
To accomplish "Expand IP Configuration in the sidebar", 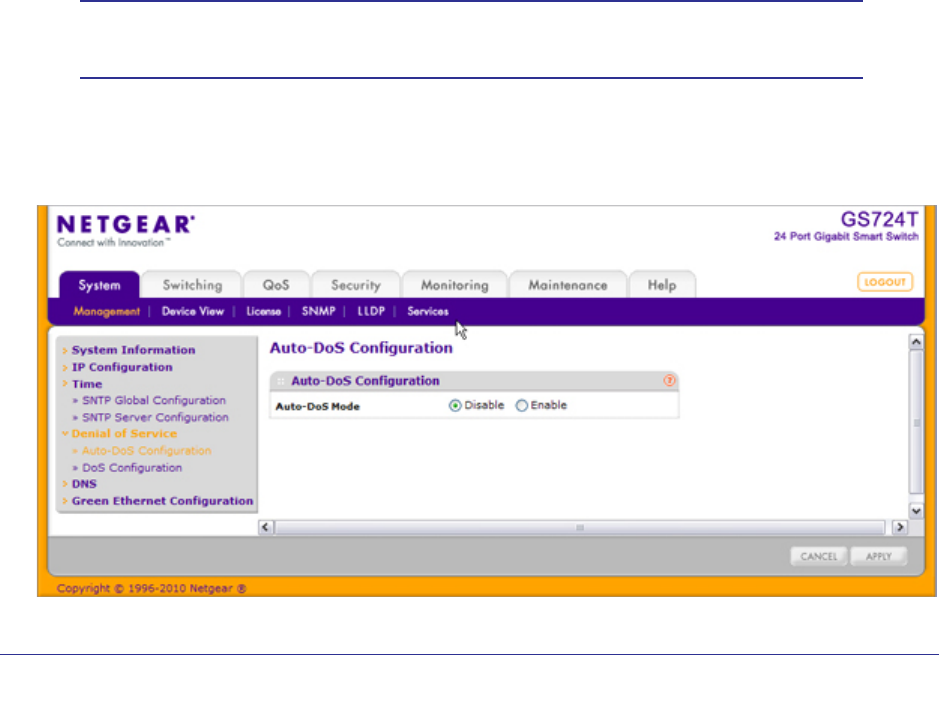I will click(122, 367).
